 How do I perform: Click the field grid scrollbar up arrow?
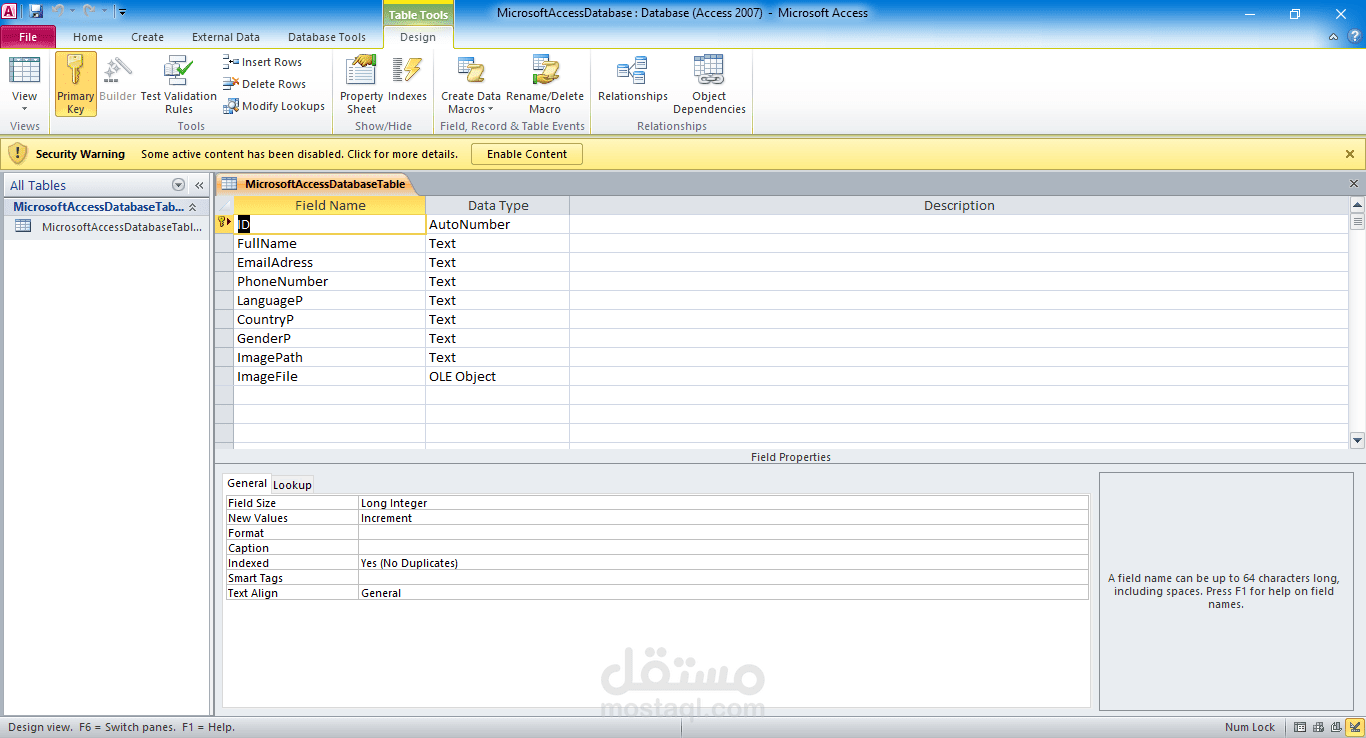click(x=1357, y=205)
